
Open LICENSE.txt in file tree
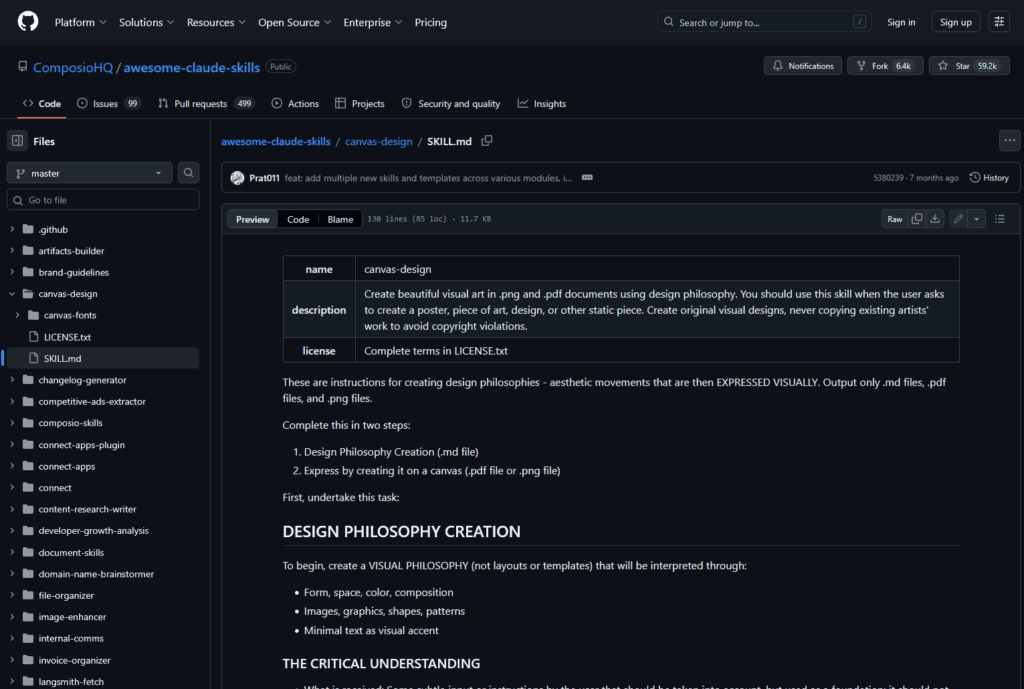click(x=67, y=337)
